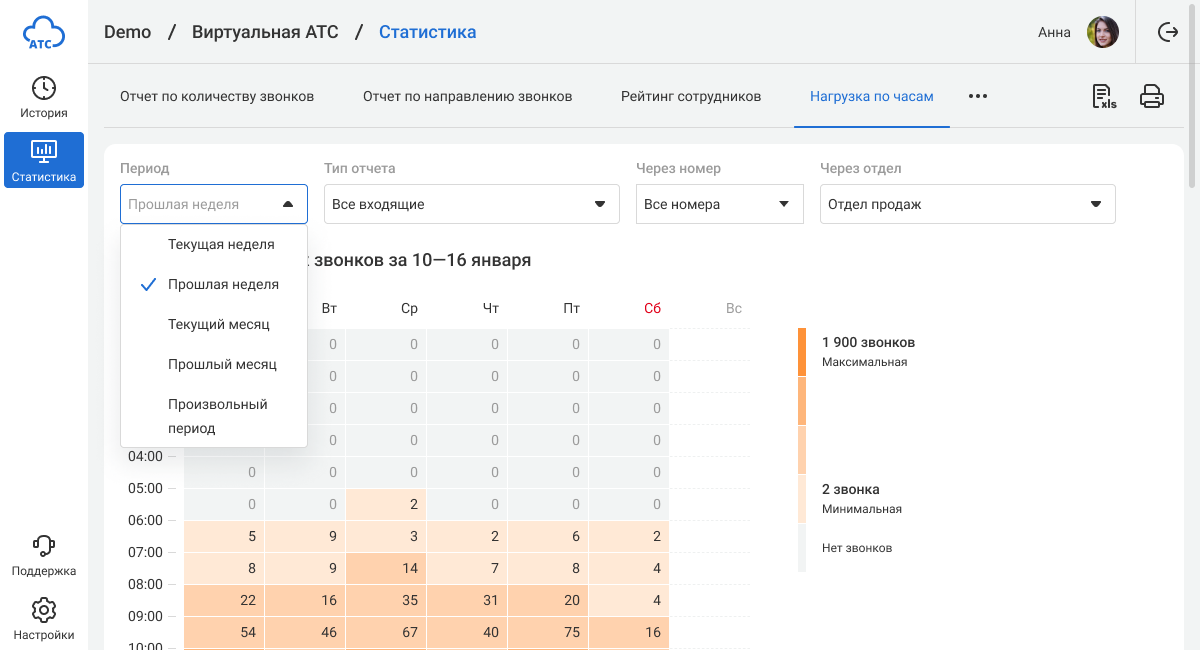Screen dimensions: 1200x650
Task: Switch to Рейтинг сотрудников tab
Action: (x=691, y=97)
